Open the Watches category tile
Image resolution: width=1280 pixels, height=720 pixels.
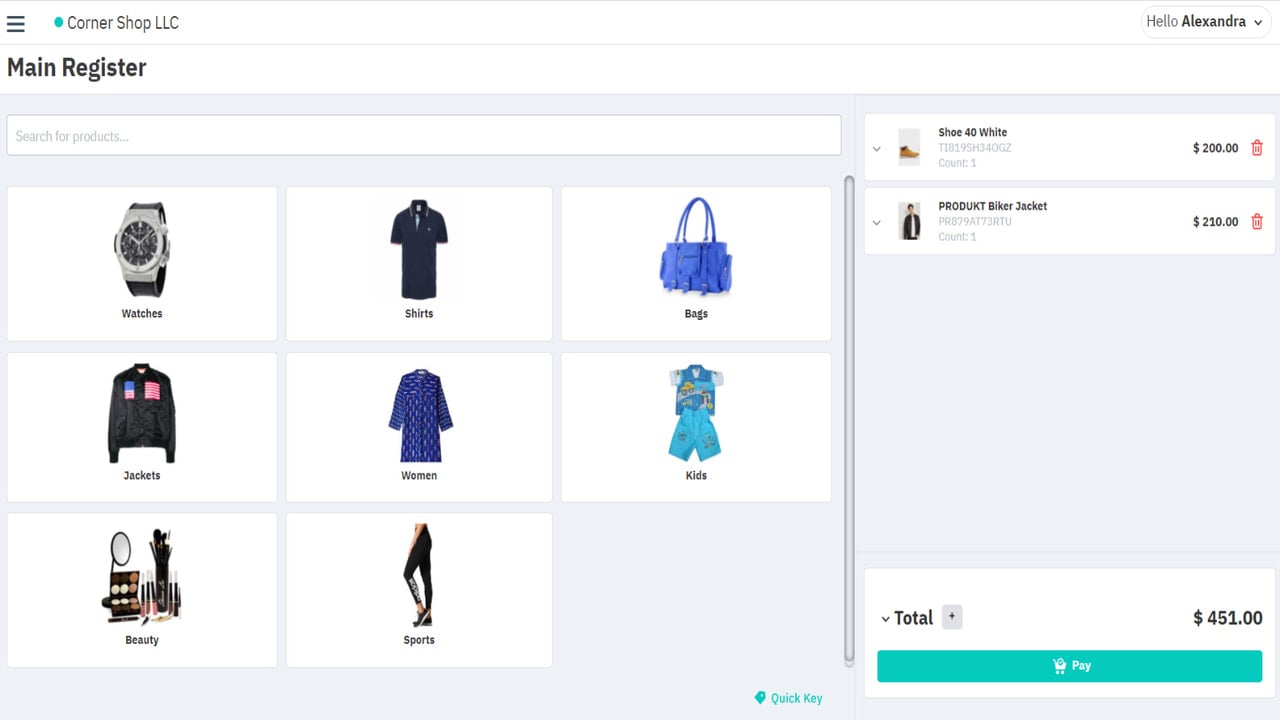[x=142, y=264]
